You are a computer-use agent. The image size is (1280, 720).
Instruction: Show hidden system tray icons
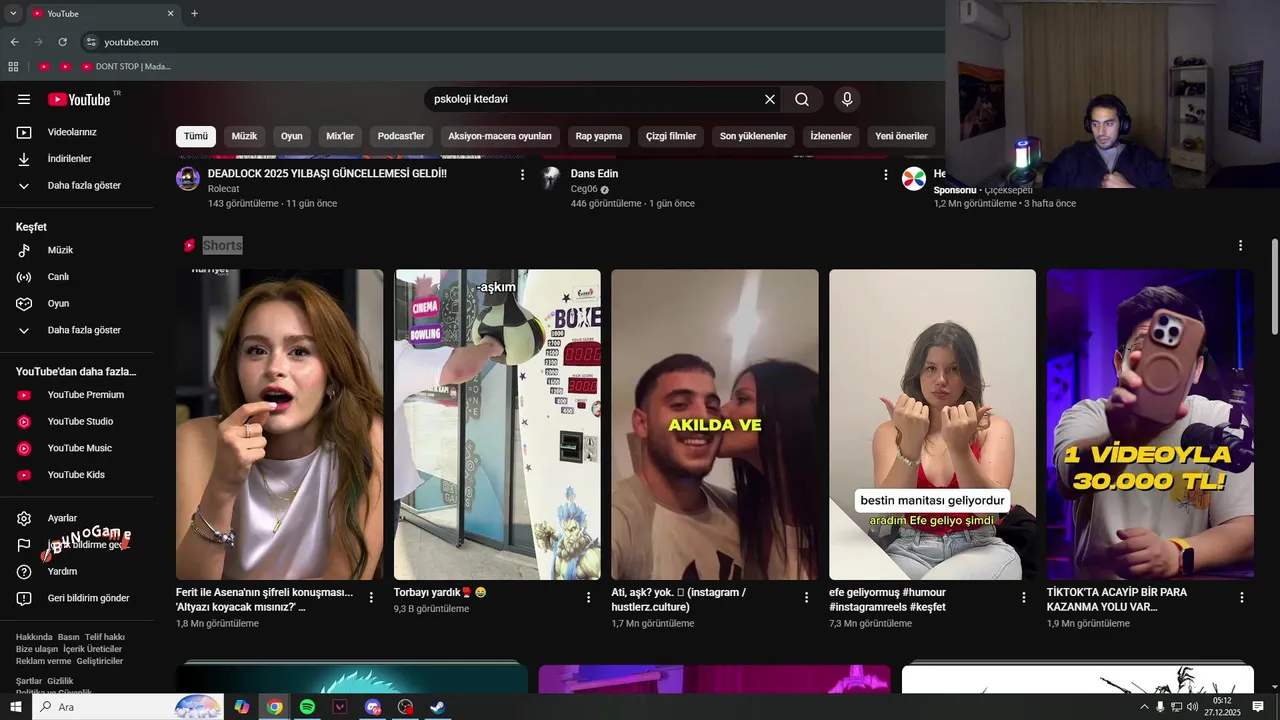tap(1144, 707)
